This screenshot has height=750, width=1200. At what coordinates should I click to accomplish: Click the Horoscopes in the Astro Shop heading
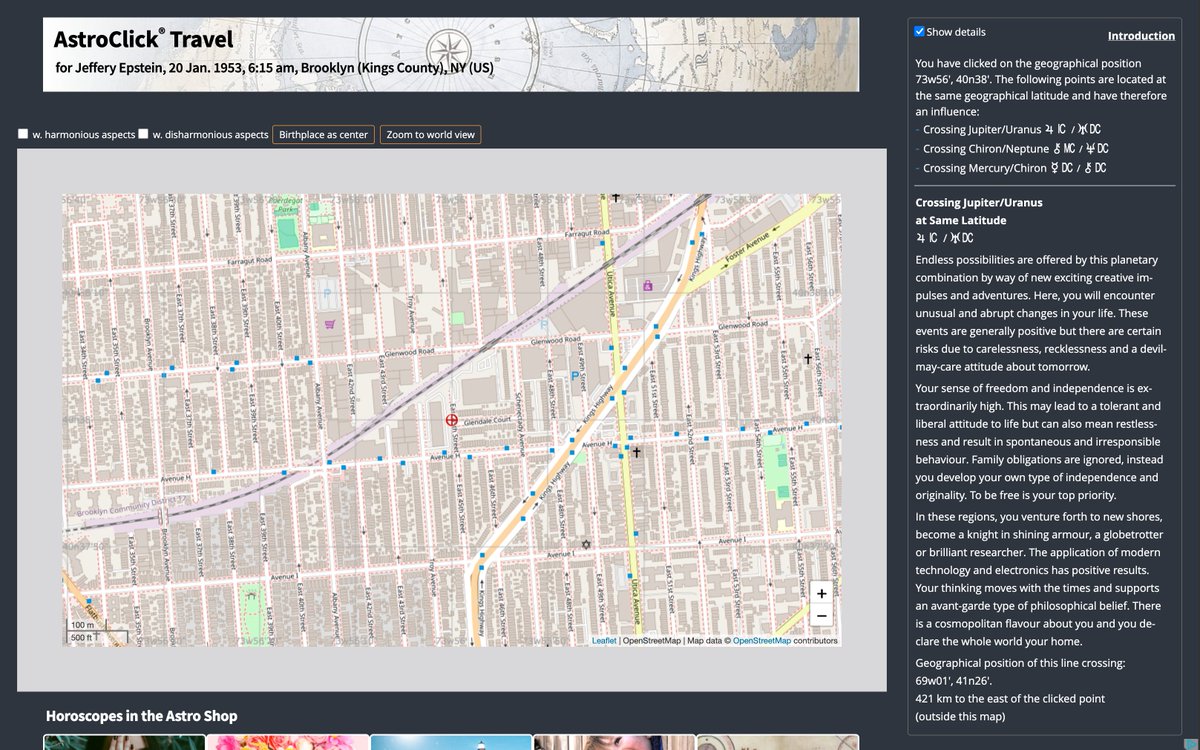[142, 716]
